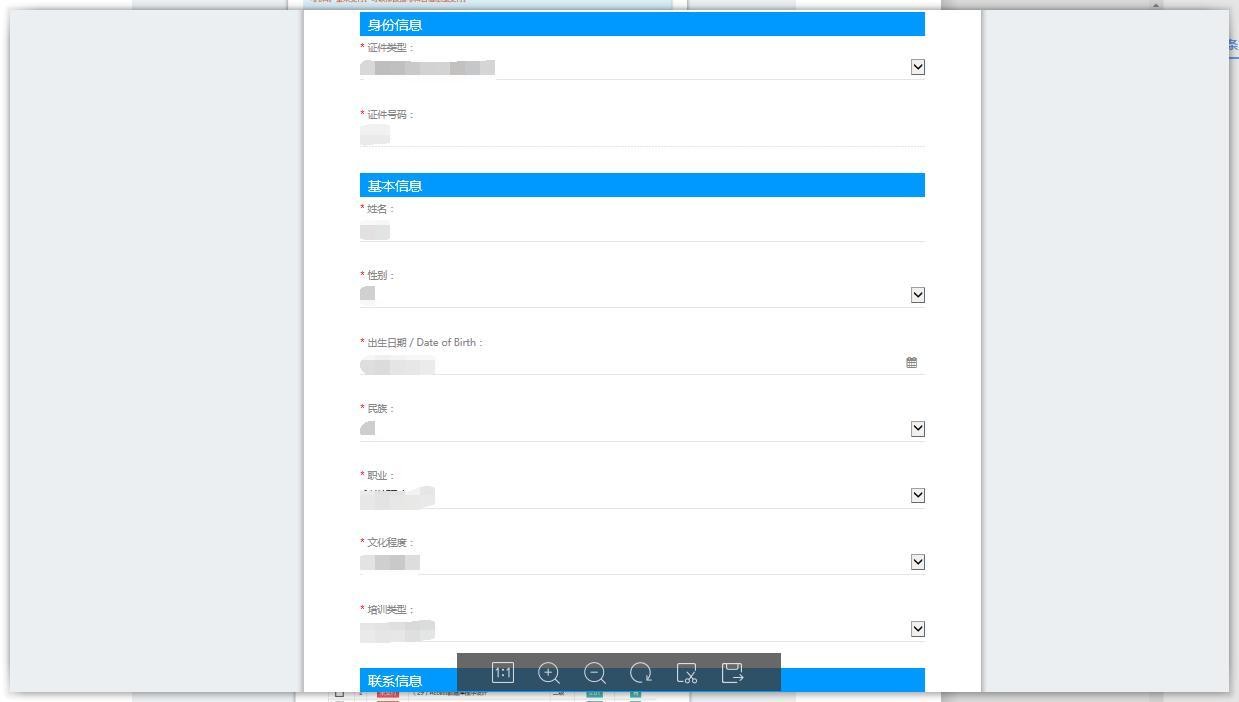Click the 证件号码 input field
This screenshot has height=702, width=1239.
tap(640, 135)
